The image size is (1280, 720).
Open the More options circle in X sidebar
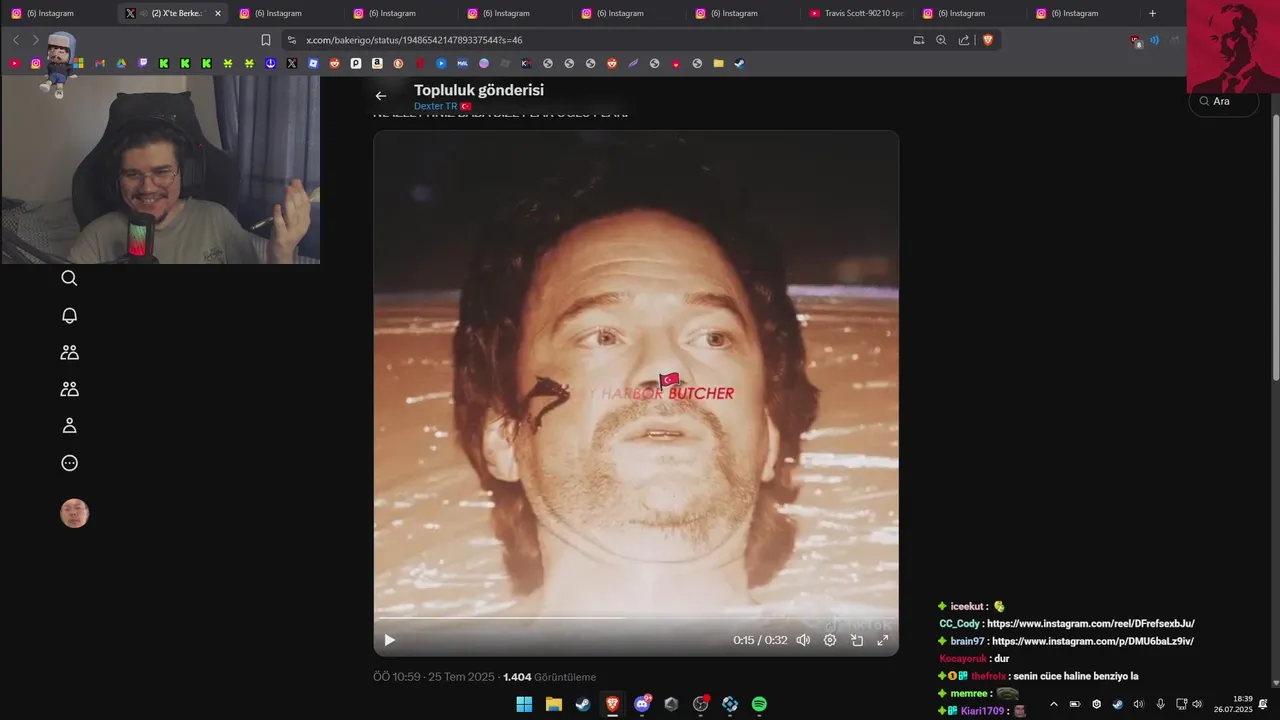coord(69,463)
